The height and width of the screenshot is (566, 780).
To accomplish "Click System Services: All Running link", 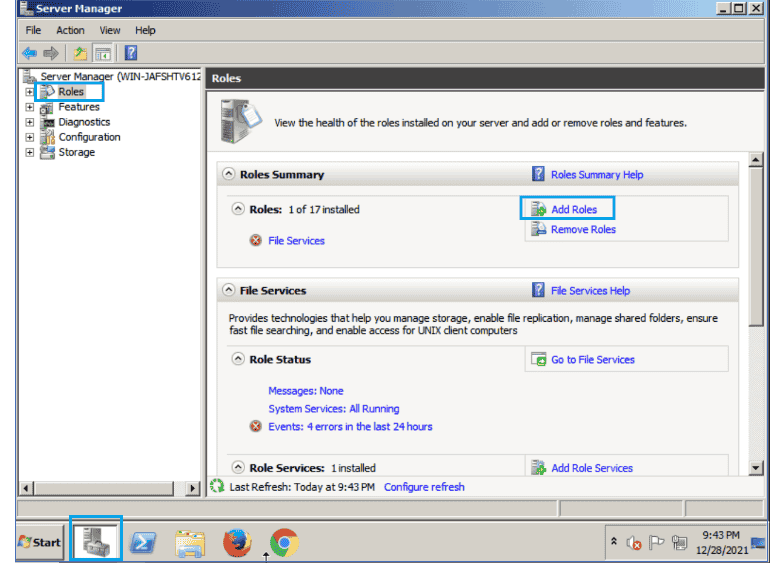I will click(333, 409).
